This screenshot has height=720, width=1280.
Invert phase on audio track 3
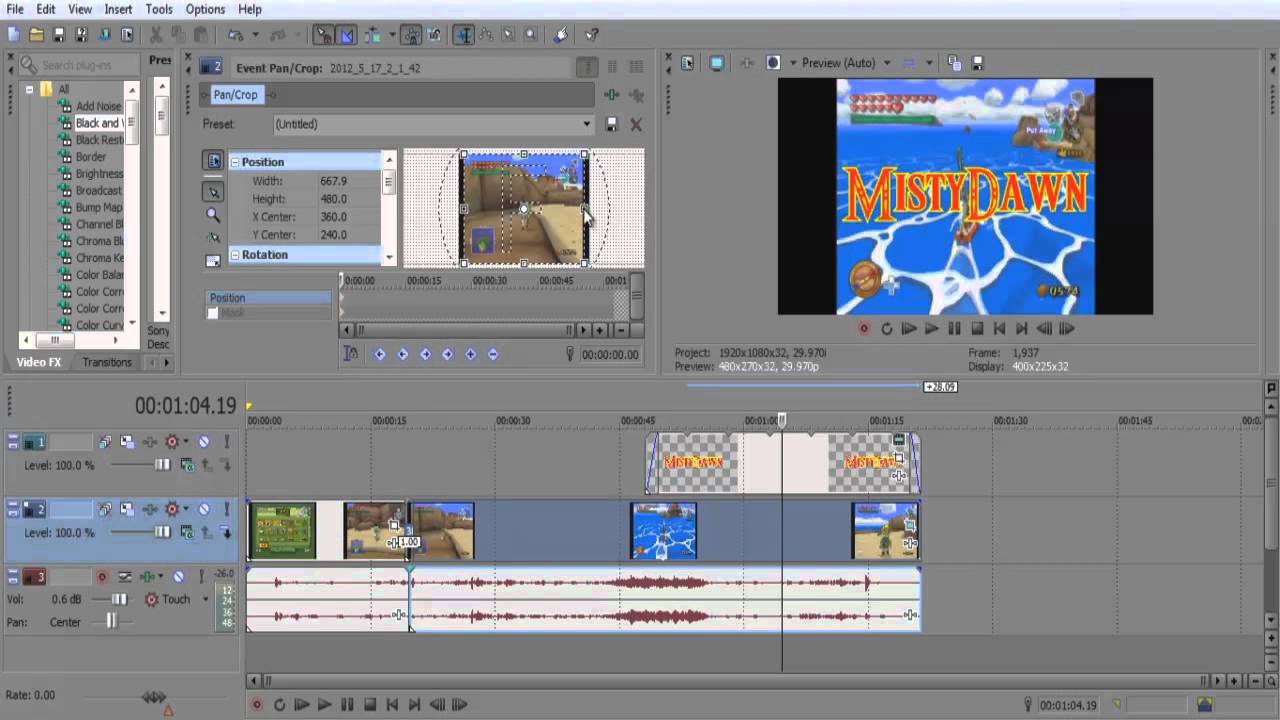(x=125, y=577)
